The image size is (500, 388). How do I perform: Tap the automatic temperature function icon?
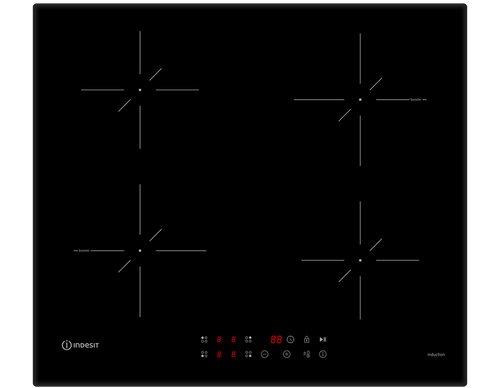coord(306,354)
